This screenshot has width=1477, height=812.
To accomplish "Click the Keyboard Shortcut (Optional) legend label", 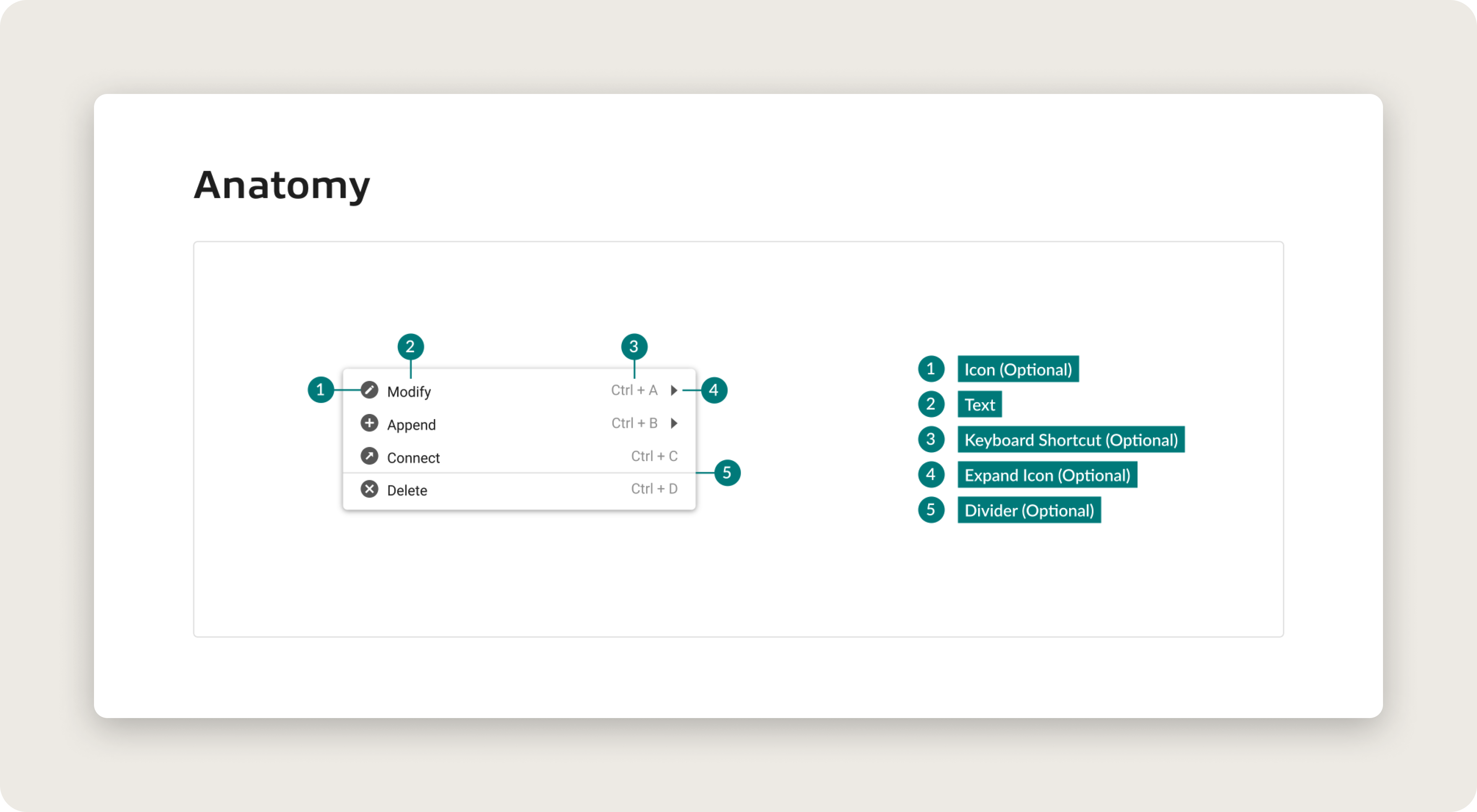I will [1070, 440].
